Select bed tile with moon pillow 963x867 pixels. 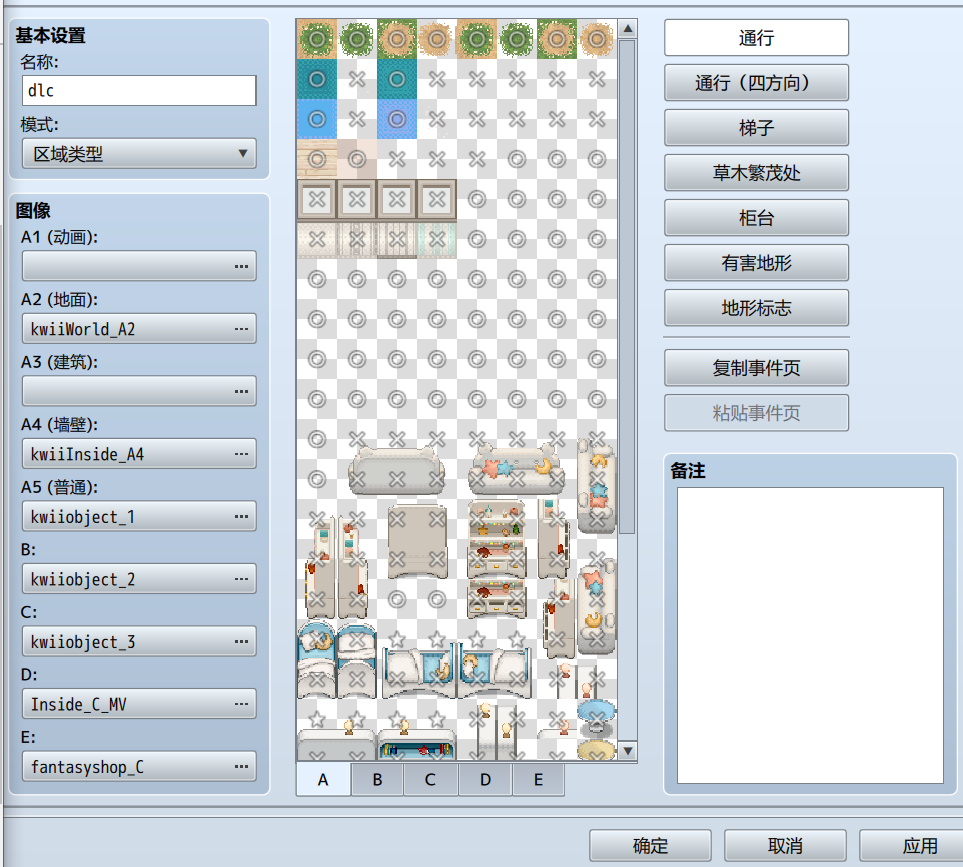[x=317, y=639]
